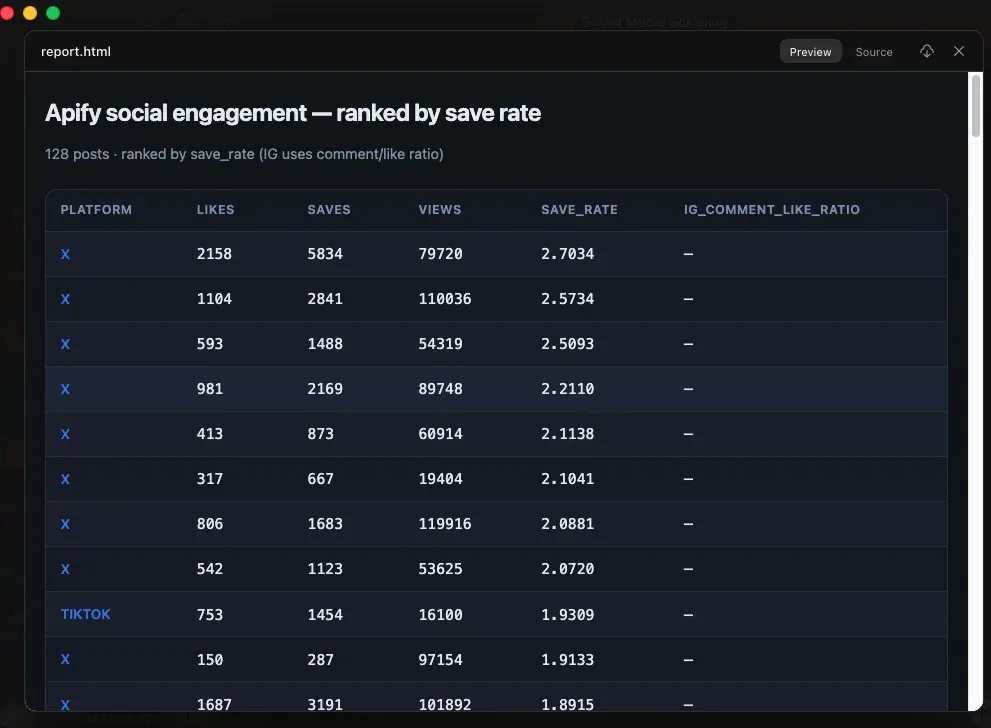Image resolution: width=991 pixels, height=728 pixels.
Task: Click the saves value 287
Action: click(320, 660)
